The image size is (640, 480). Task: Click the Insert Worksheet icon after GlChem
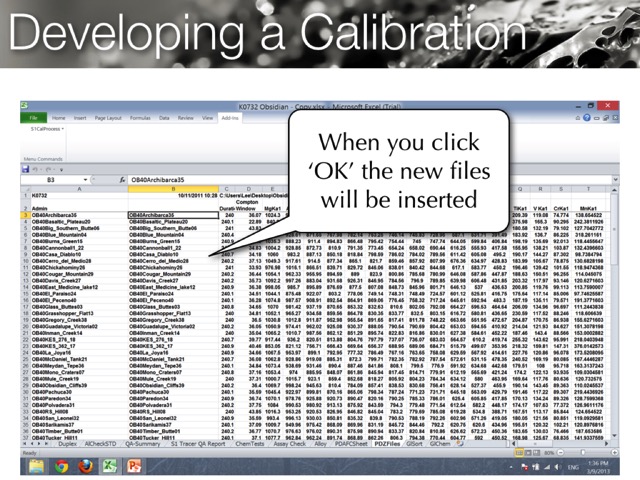coord(460,444)
